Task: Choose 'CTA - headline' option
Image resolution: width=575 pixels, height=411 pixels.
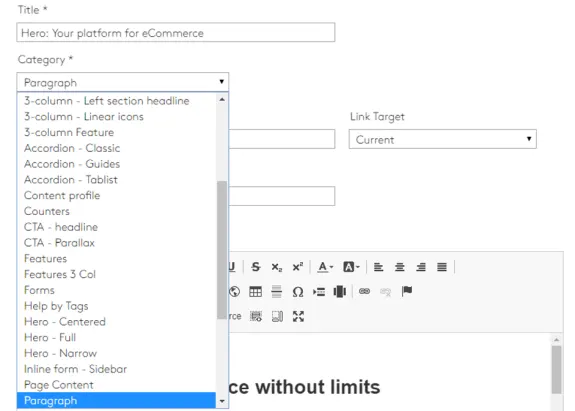Action: [x=117, y=227]
